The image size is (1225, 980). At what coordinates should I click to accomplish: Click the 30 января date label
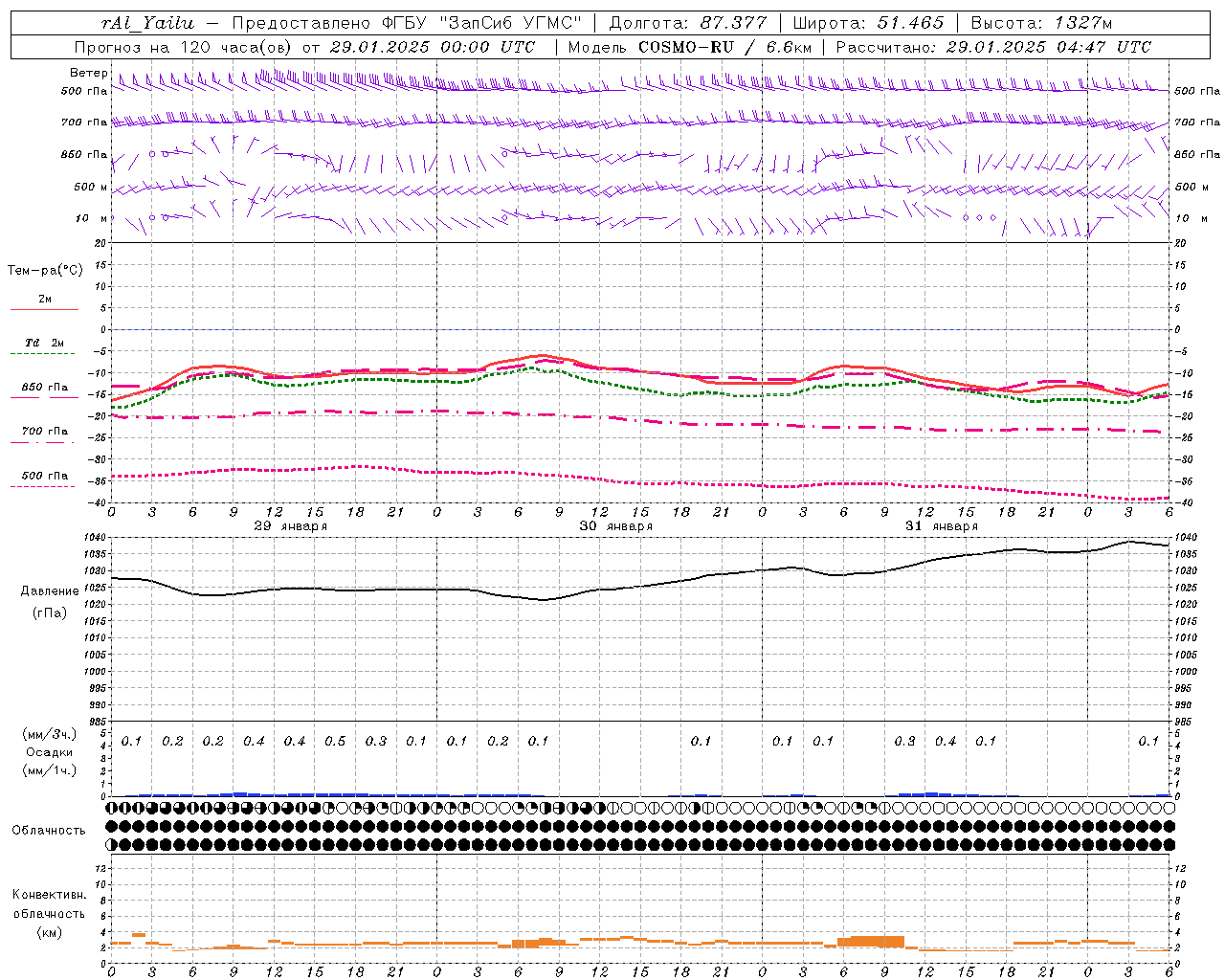point(616,526)
